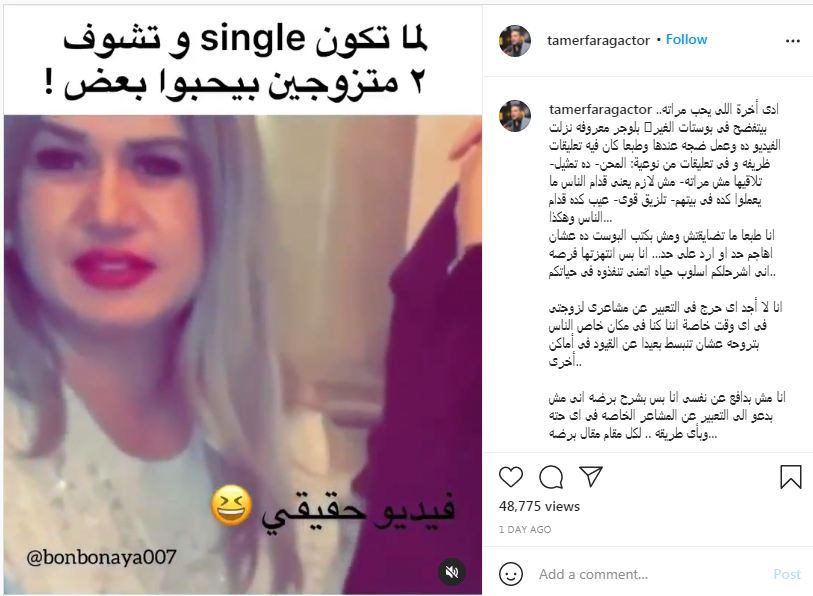
Task: Click the laughing emoji on the video
Action: click(232, 505)
